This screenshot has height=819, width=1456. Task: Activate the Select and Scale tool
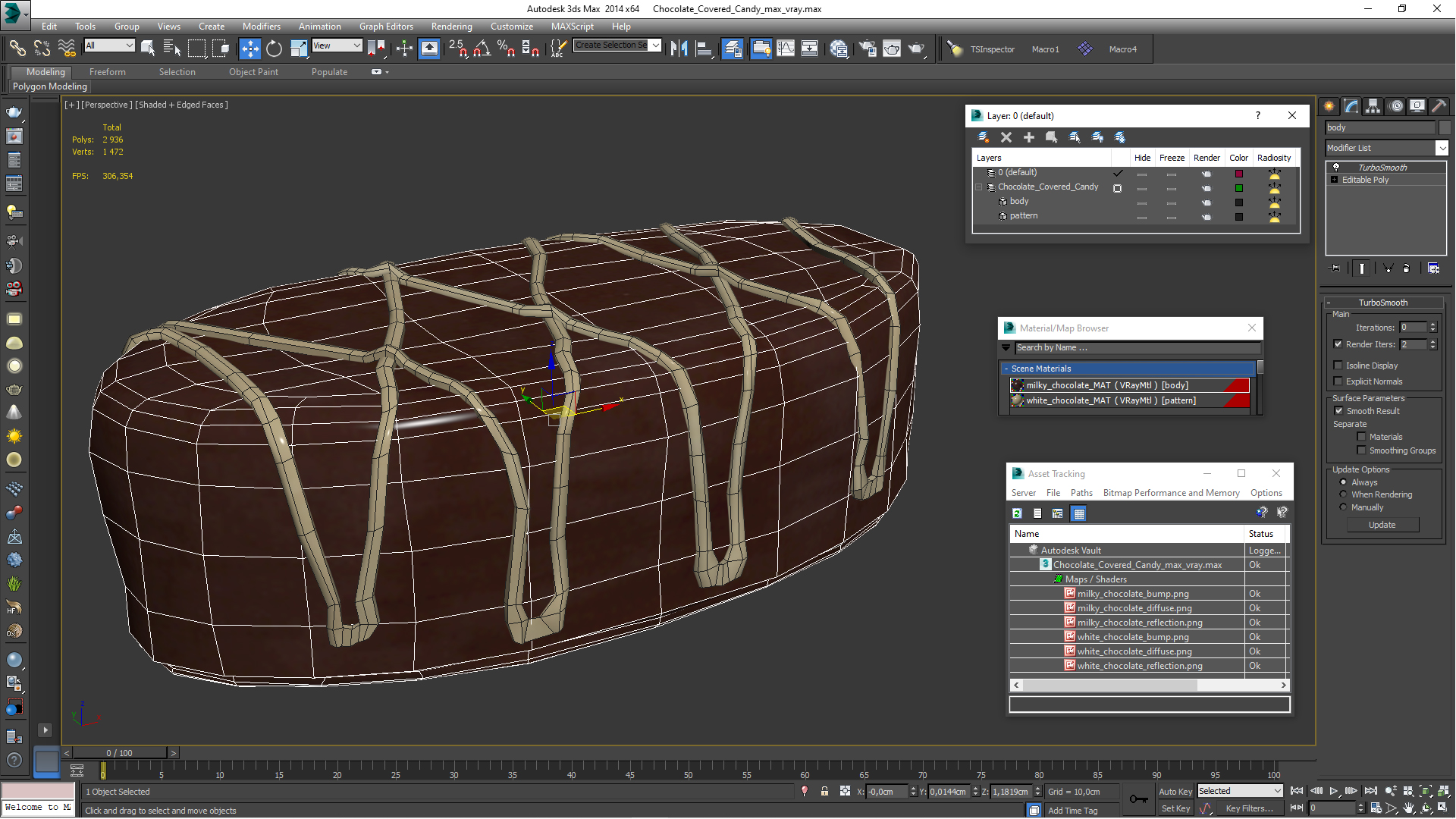pyautogui.click(x=299, y=49)
